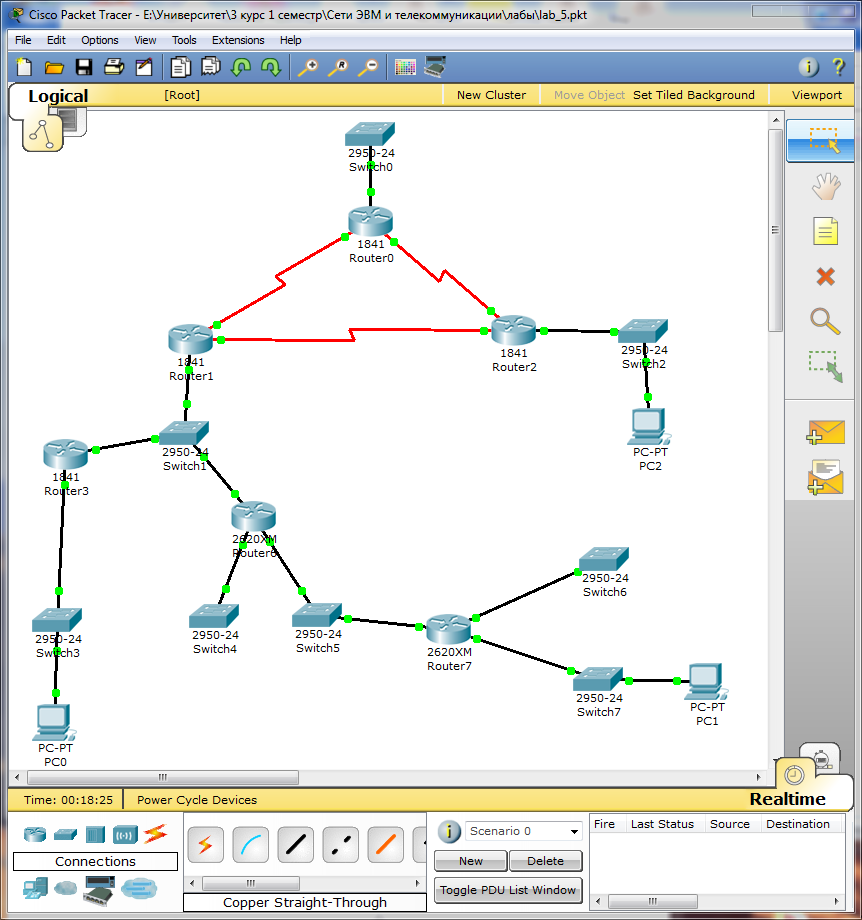Select the Multiuser Connection icon
The height and width of the screenshot is (920, 862).
(139, 888)
